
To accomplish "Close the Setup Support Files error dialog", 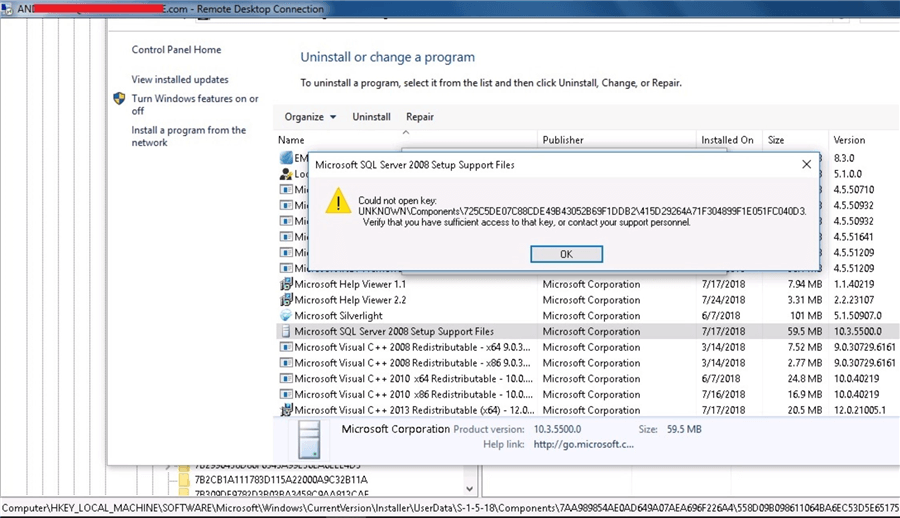I will 806,164.
